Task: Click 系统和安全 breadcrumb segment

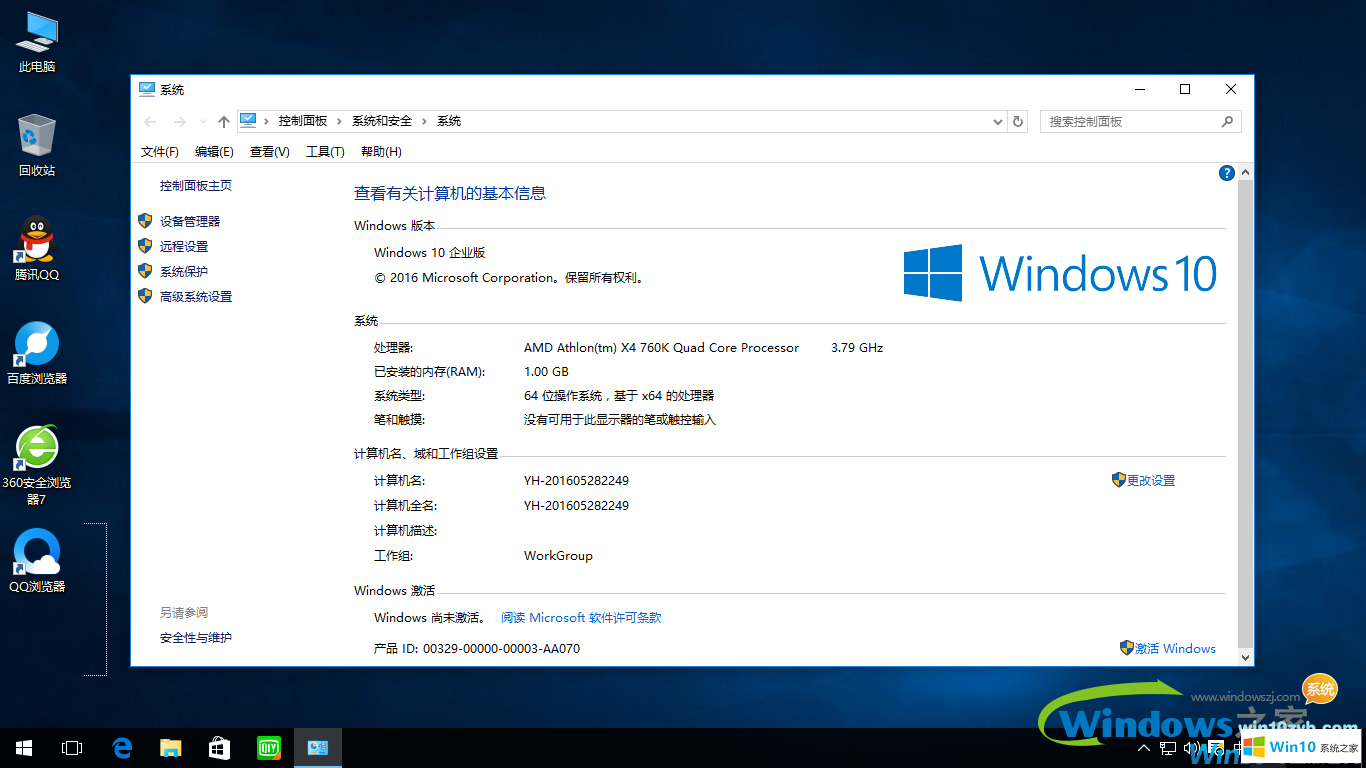Action: pyautogui.click(x=382, y=121)
